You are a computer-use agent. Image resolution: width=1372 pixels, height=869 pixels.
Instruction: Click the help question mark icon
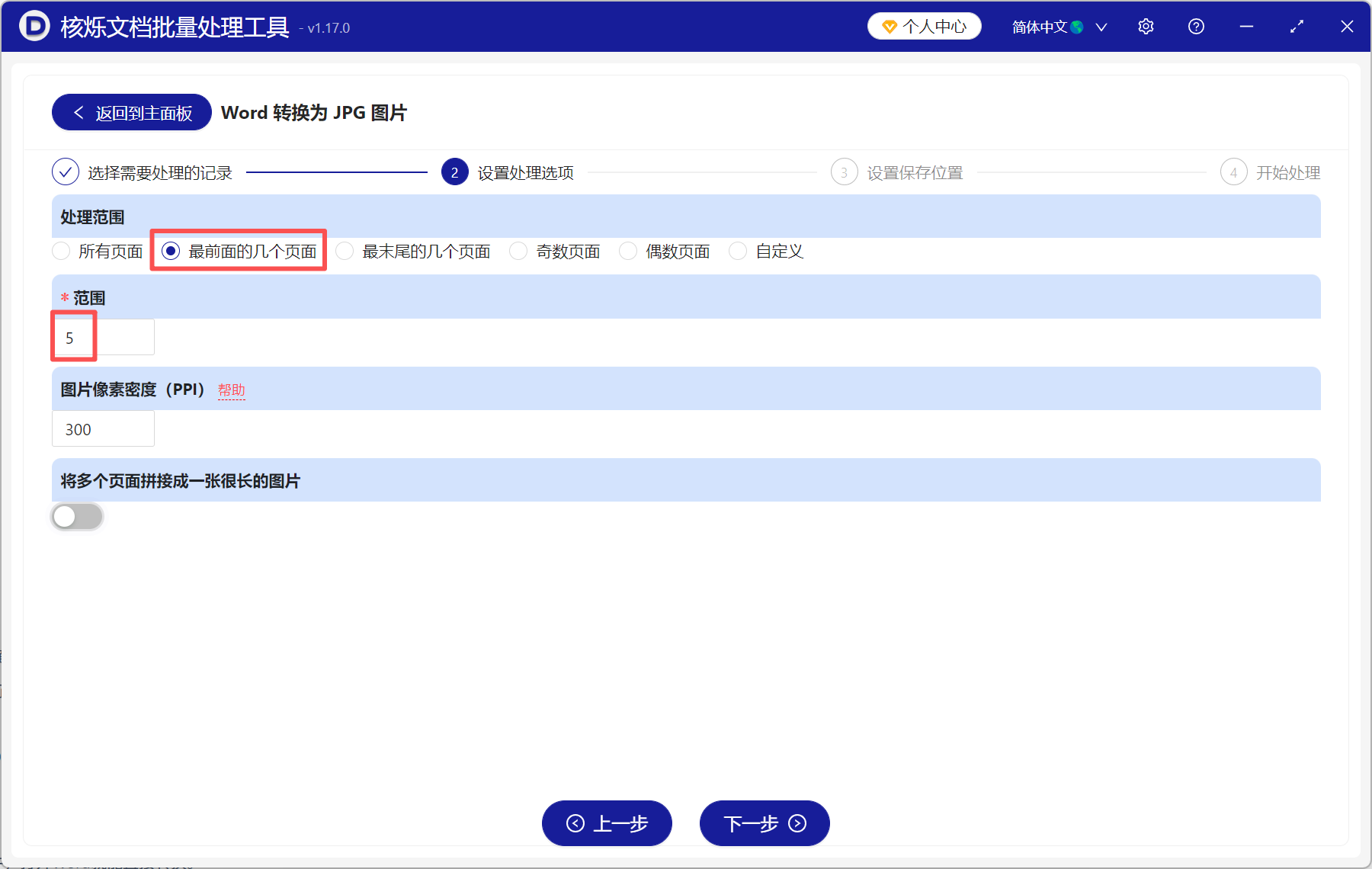[1195, 26]
